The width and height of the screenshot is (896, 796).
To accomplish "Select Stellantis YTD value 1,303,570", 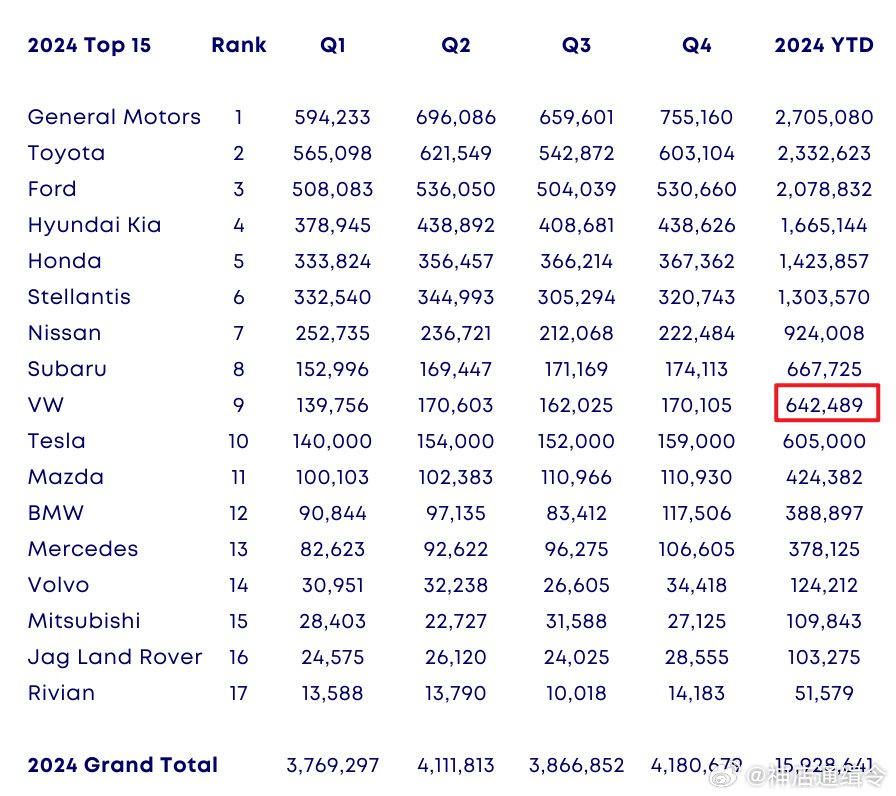I will click(x=824, y=298).
